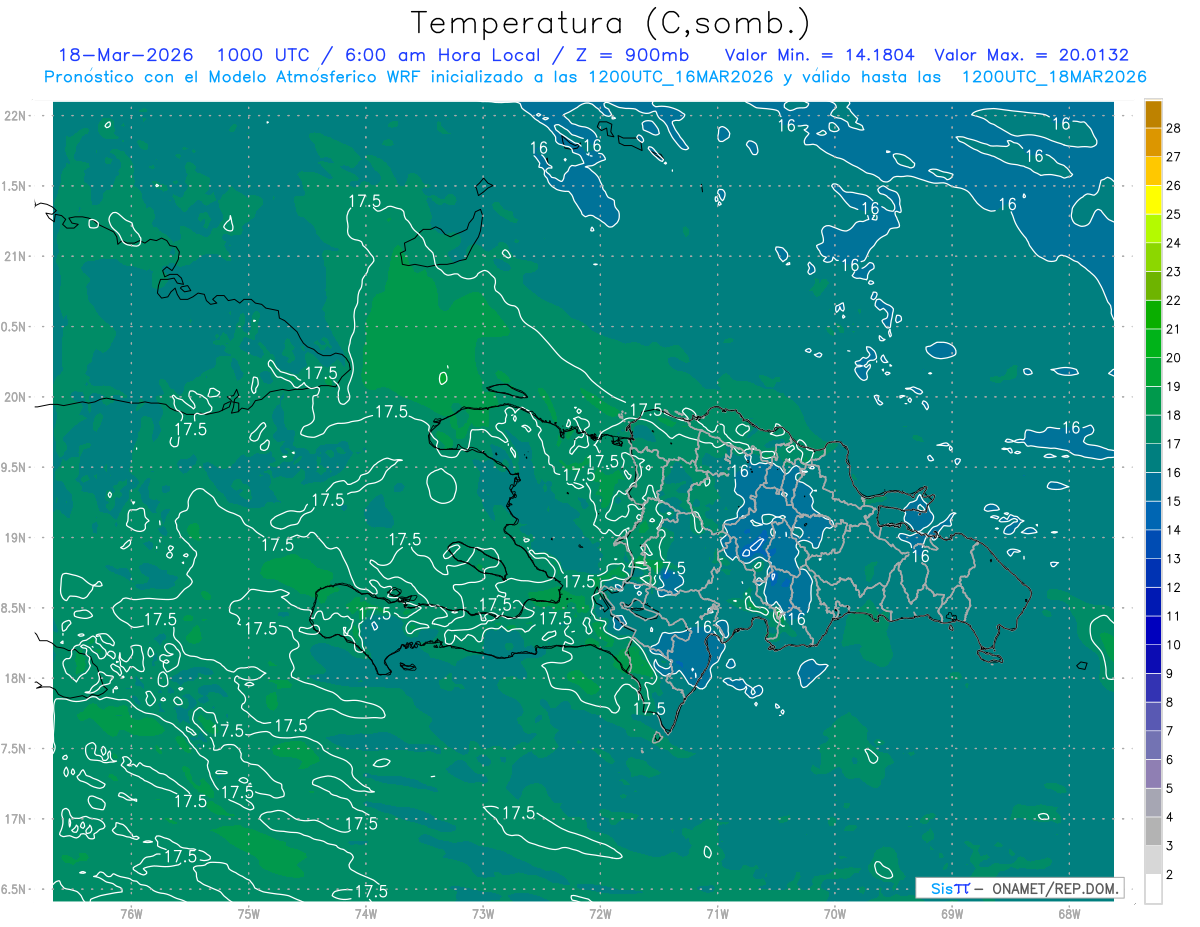Click the "22N" latitude axis label

17,115
